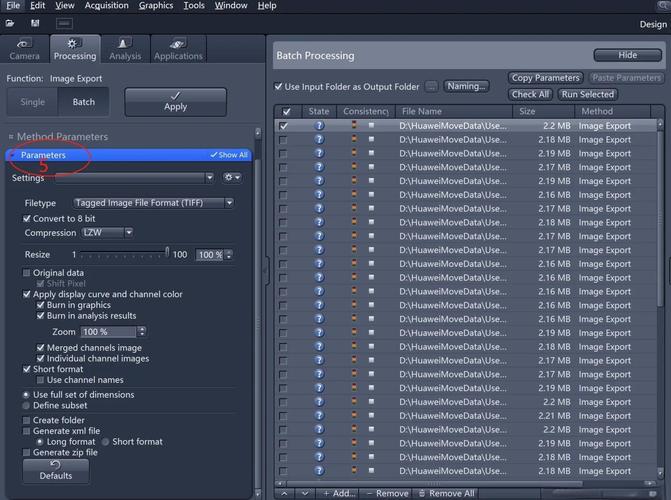This screenshot has width=671, height=500.
Task: Open the Analysis tab icon
Action: pos(124,44)
